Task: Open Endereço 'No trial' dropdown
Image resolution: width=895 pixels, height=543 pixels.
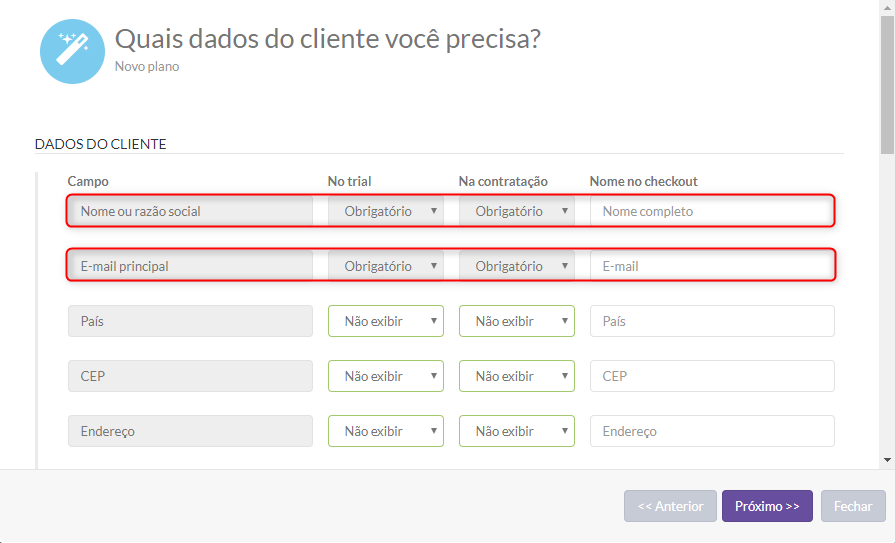Action: click(x=385, y=431)
